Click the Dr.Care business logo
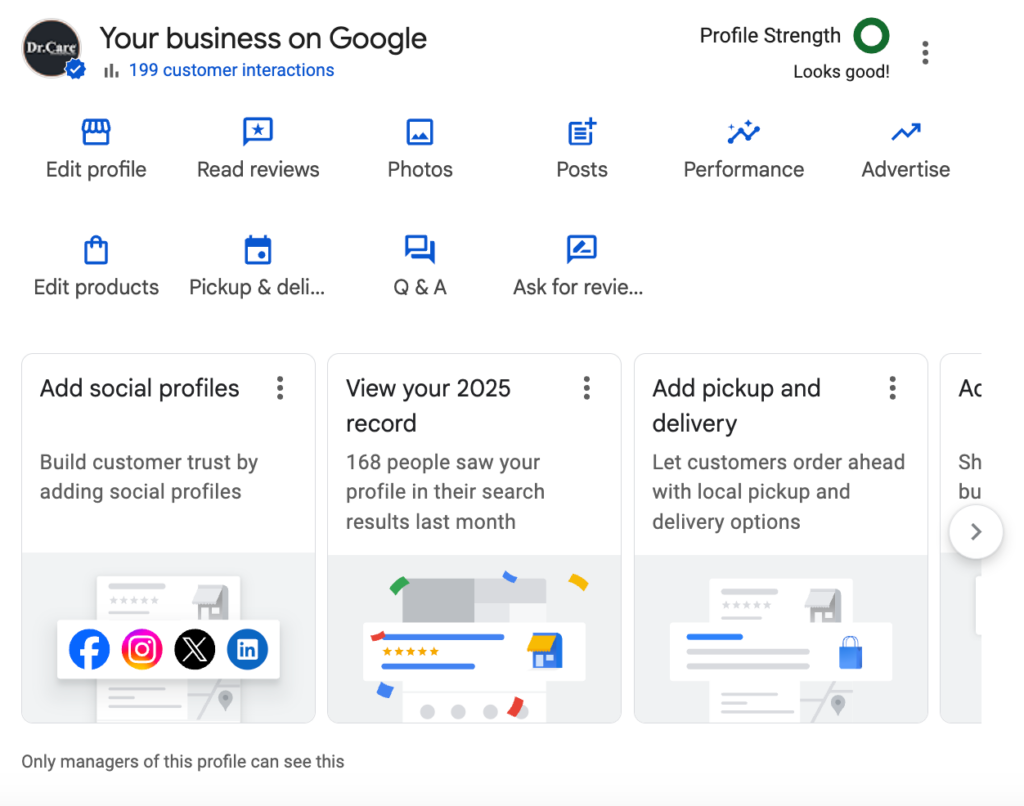Screen dimensions: 1024x806 [x=52, y=48]
